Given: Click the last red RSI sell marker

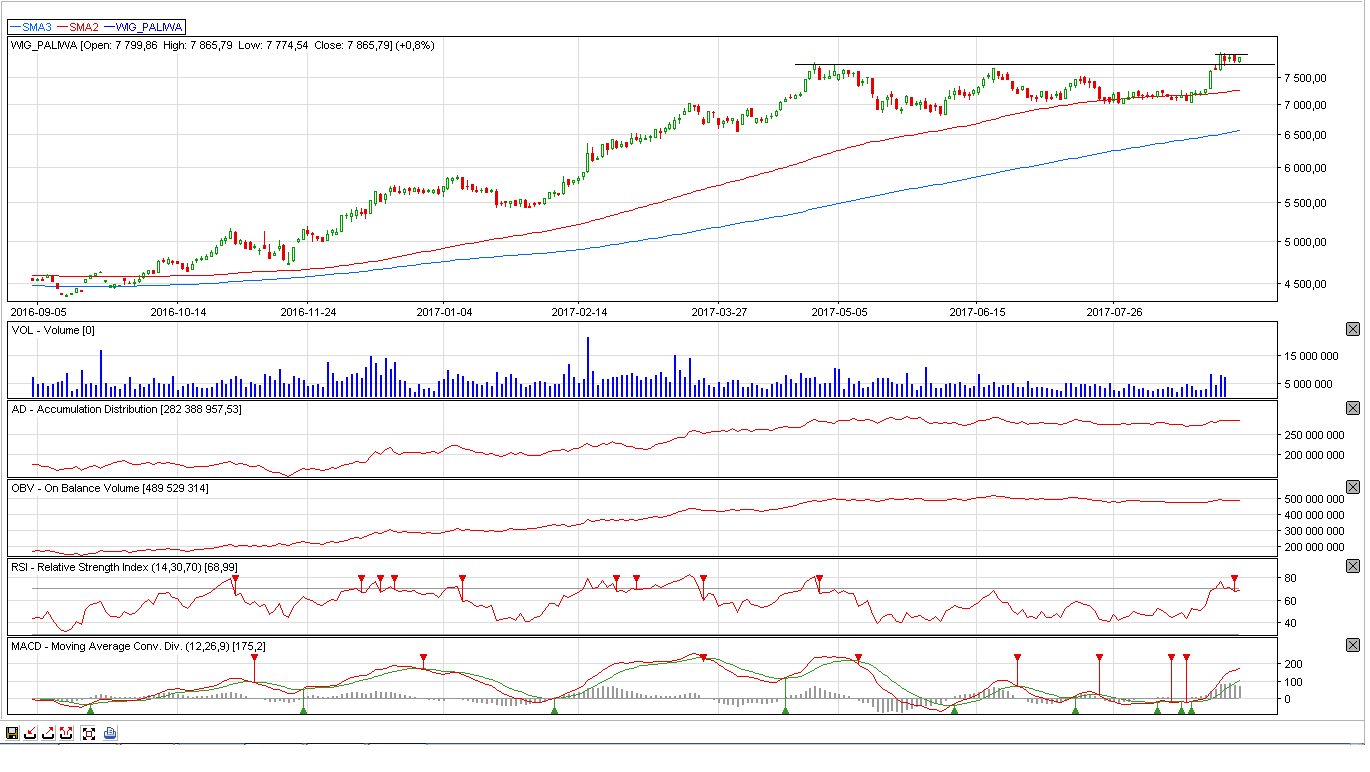Looking at the screenshot, I should click(x=1234, y=579).
